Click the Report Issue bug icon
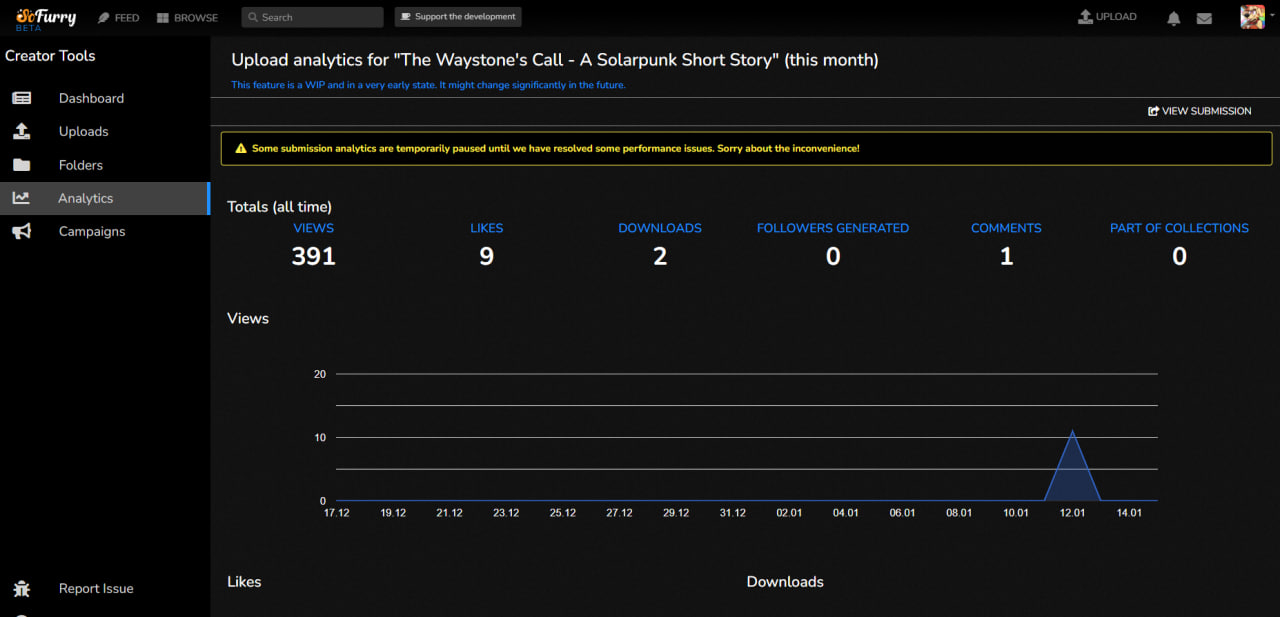This screenshot has width=1280, height=617. (x=21, y=589)
